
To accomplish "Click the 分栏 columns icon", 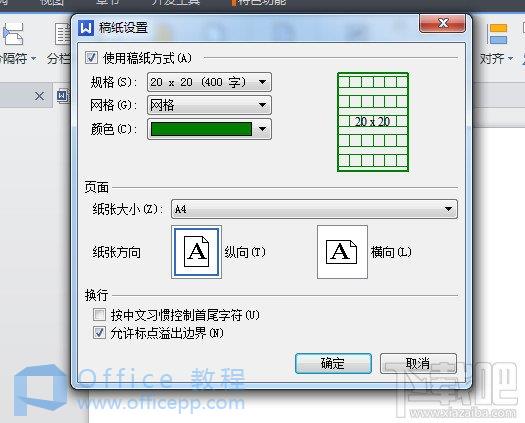I will tap(63, 34).
